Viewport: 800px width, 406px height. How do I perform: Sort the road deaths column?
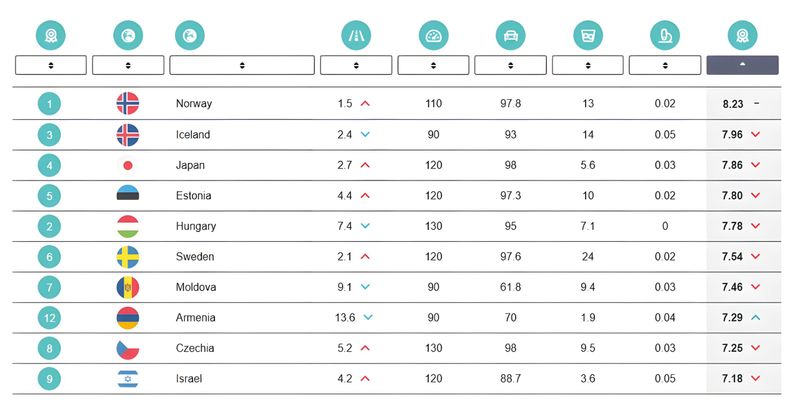point(356,65)
